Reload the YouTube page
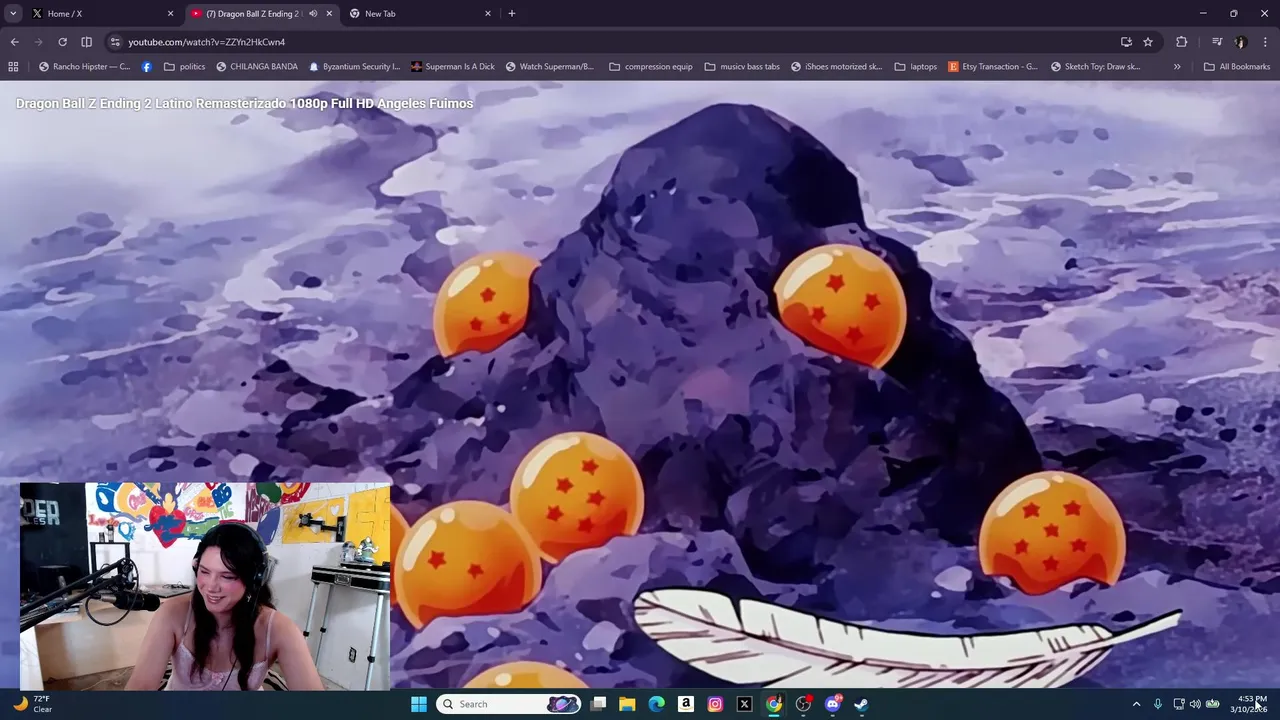The height and width of the screenshot is (720, 1280). click(62, 42)
